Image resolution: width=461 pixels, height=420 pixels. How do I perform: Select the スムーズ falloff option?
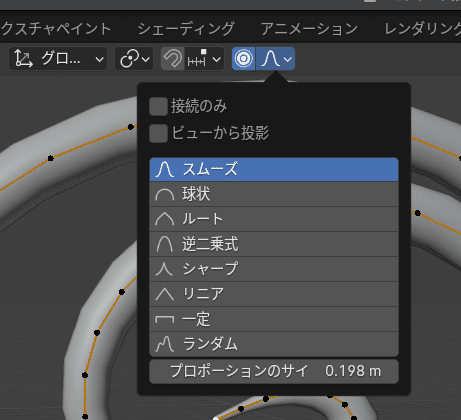(274, 169)
